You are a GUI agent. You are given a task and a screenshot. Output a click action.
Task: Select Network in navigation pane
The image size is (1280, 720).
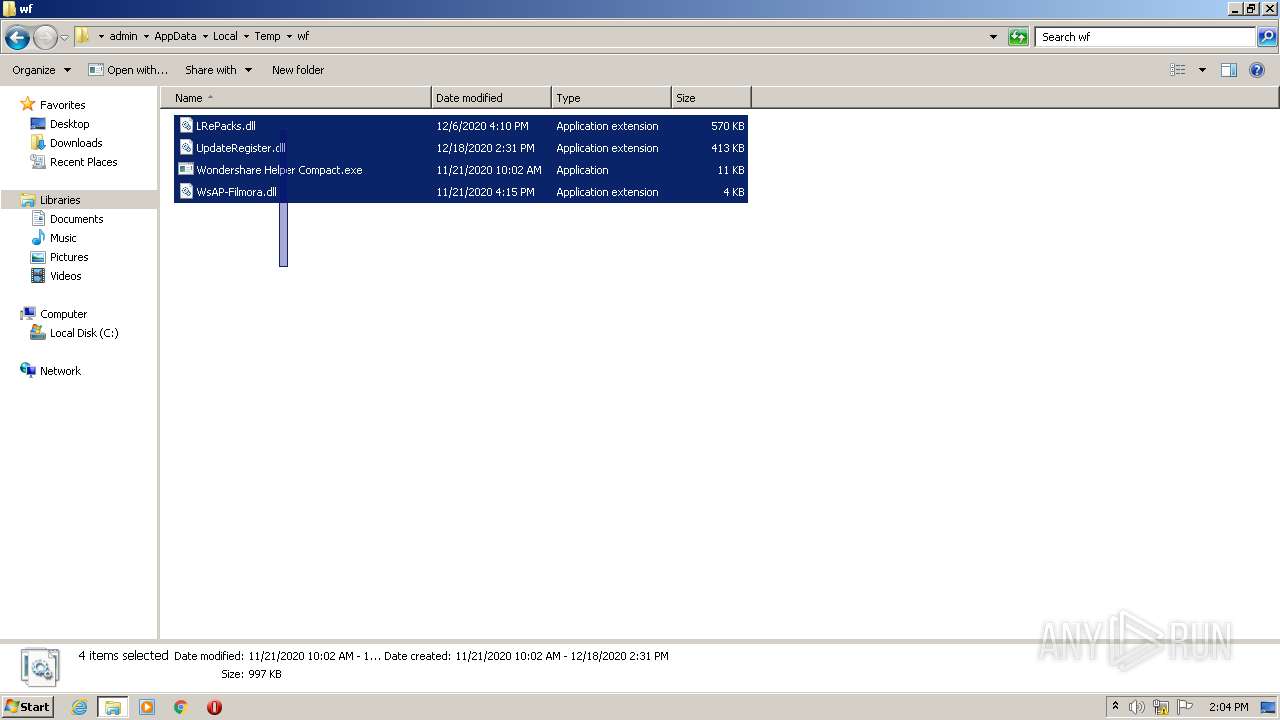60,371
